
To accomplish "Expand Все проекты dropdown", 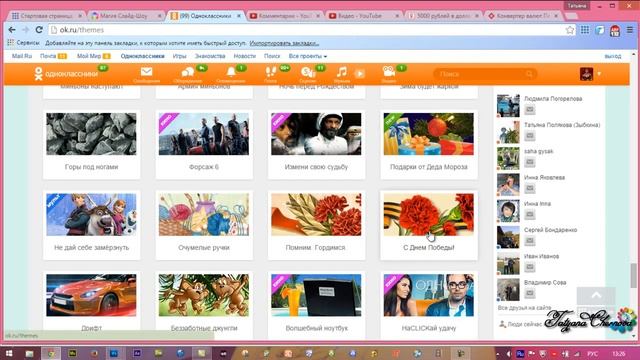I will tap(308, 56).
